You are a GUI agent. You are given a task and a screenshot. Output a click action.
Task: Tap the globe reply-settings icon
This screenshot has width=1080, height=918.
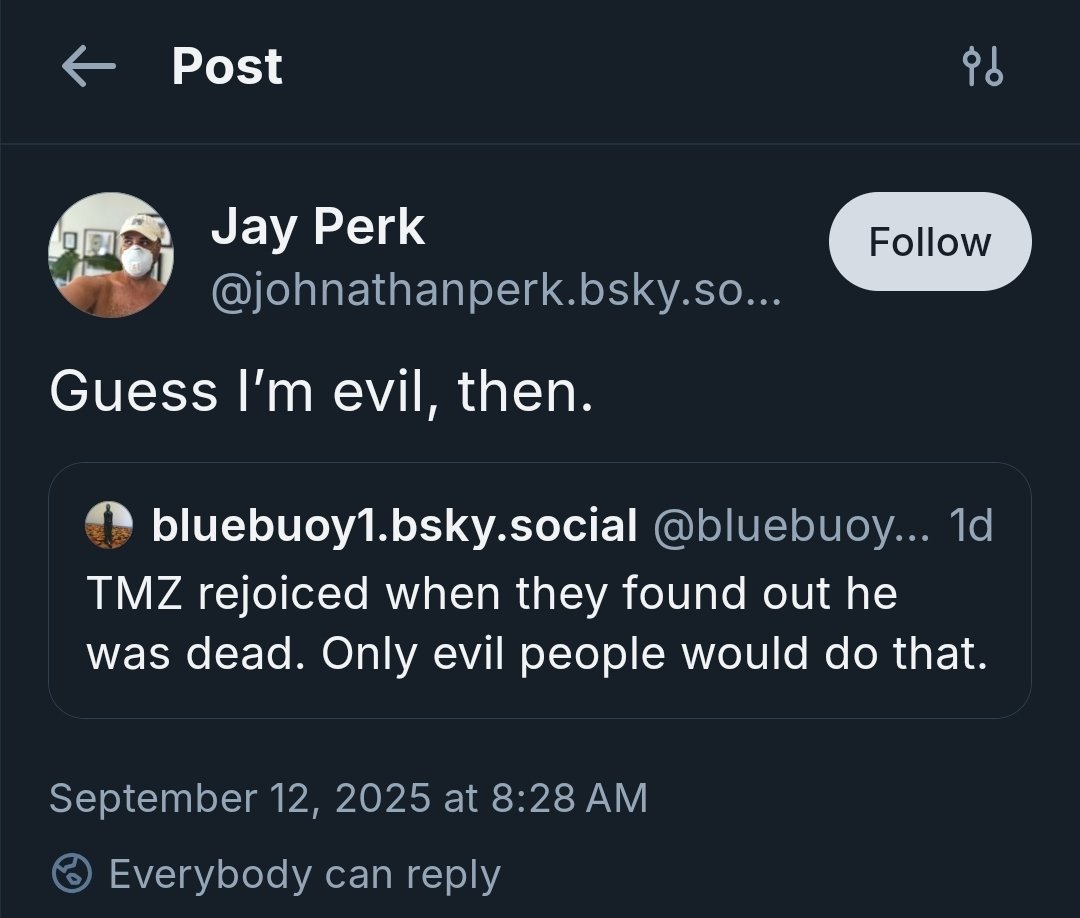[72, 874]
